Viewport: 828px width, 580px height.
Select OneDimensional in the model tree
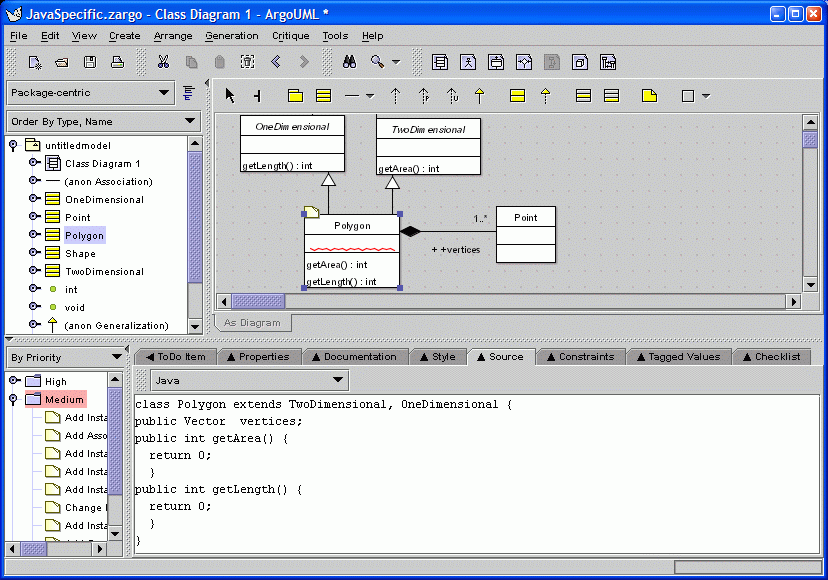coord(105,200)
